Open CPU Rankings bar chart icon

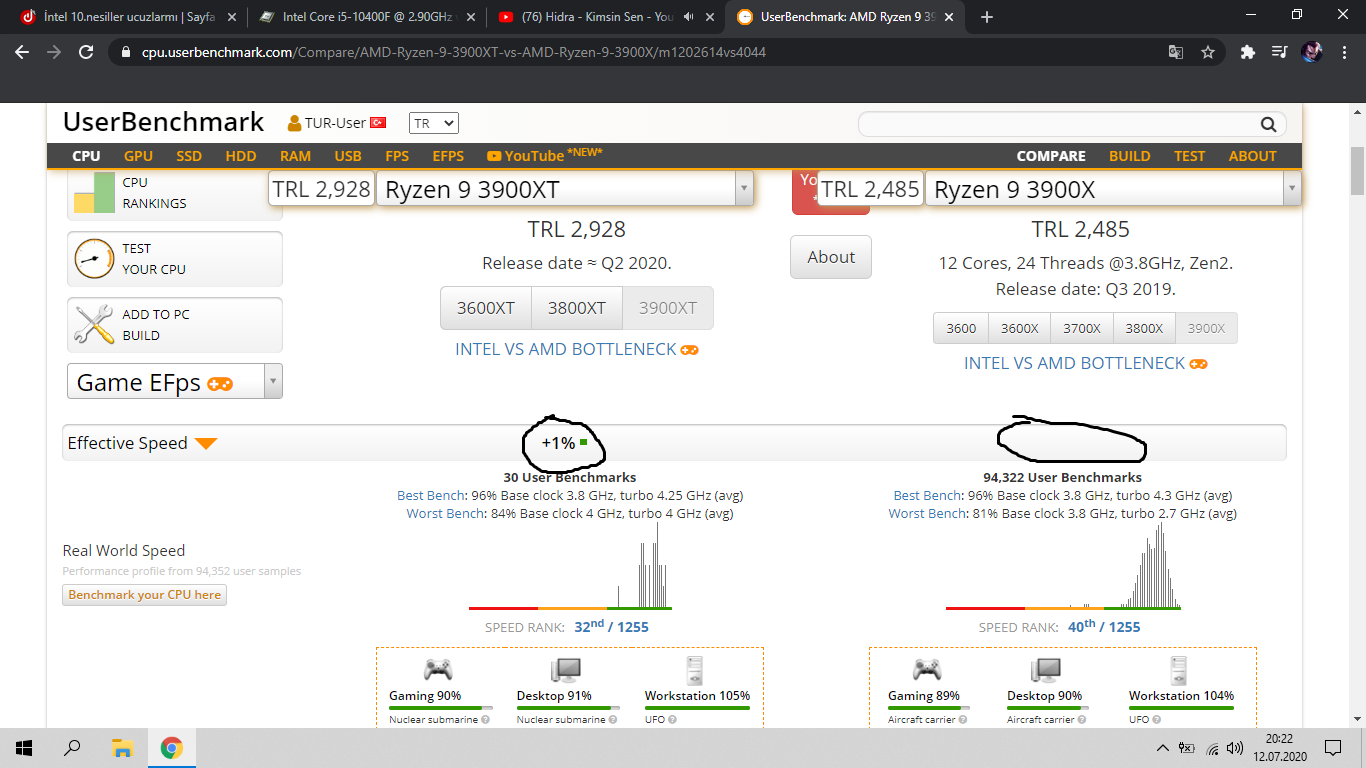[94, 192]
